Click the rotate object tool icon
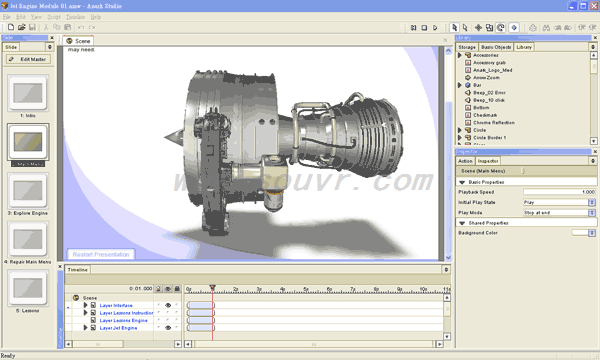 click(x=501, y=28)
